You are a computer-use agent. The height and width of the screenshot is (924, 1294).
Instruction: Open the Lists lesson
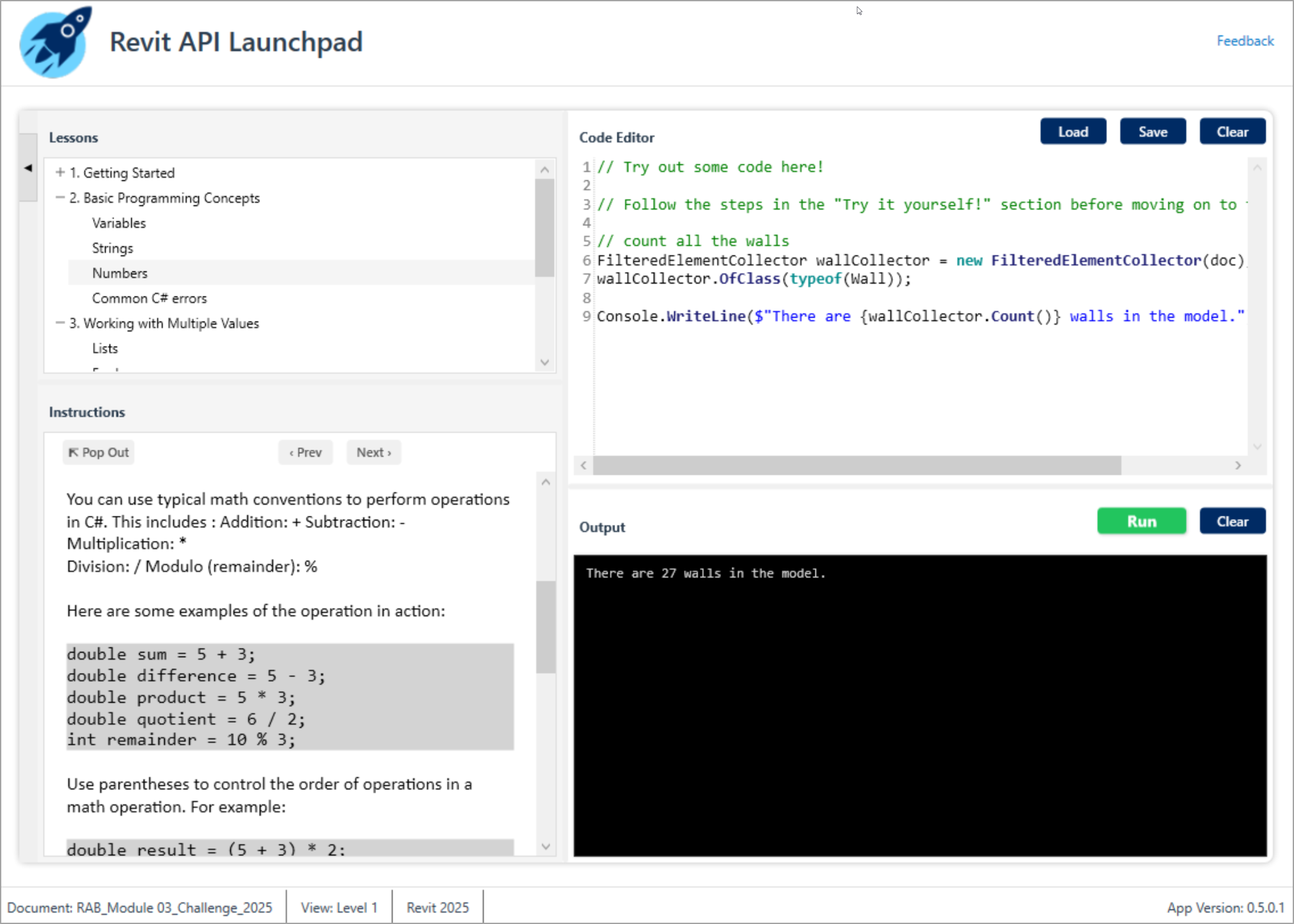click(x=105, y=348)
